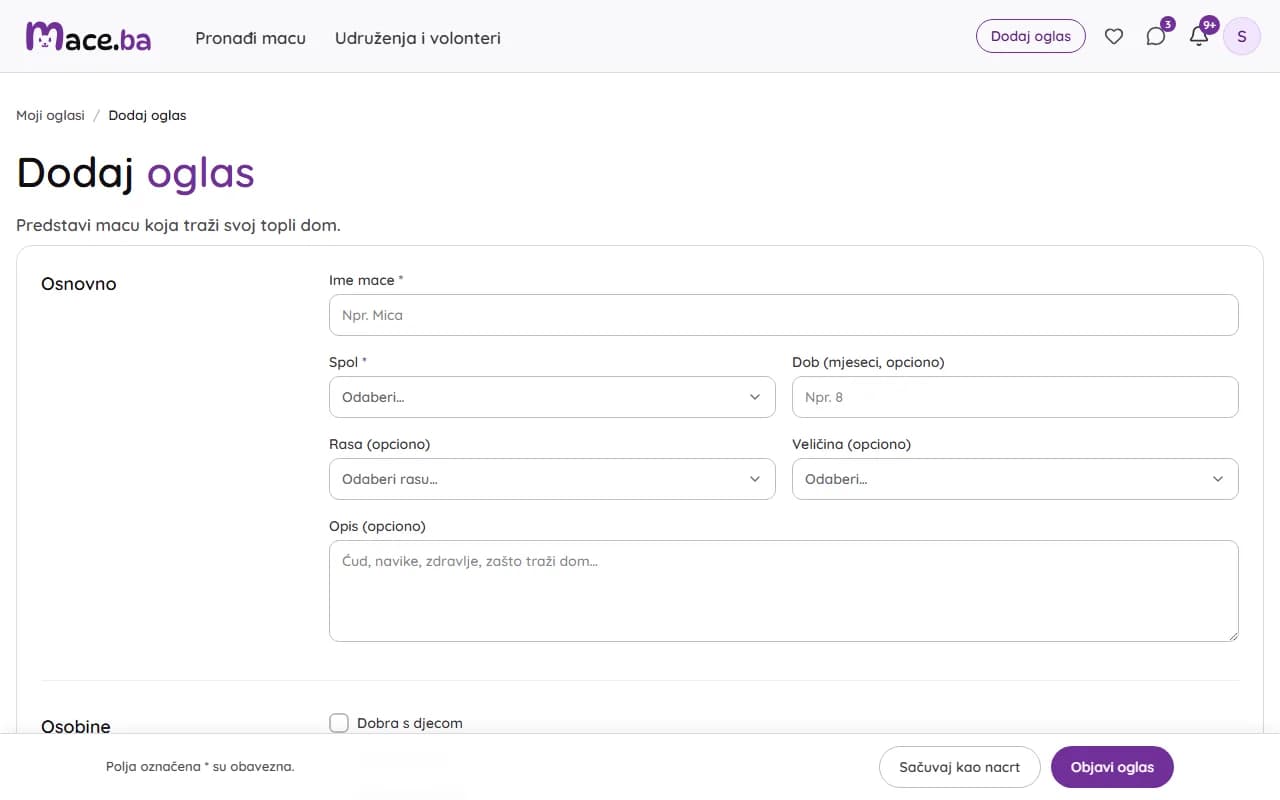Click Dodaj oglas breadcrumb text
The image size is (1280, 800).
147,115
